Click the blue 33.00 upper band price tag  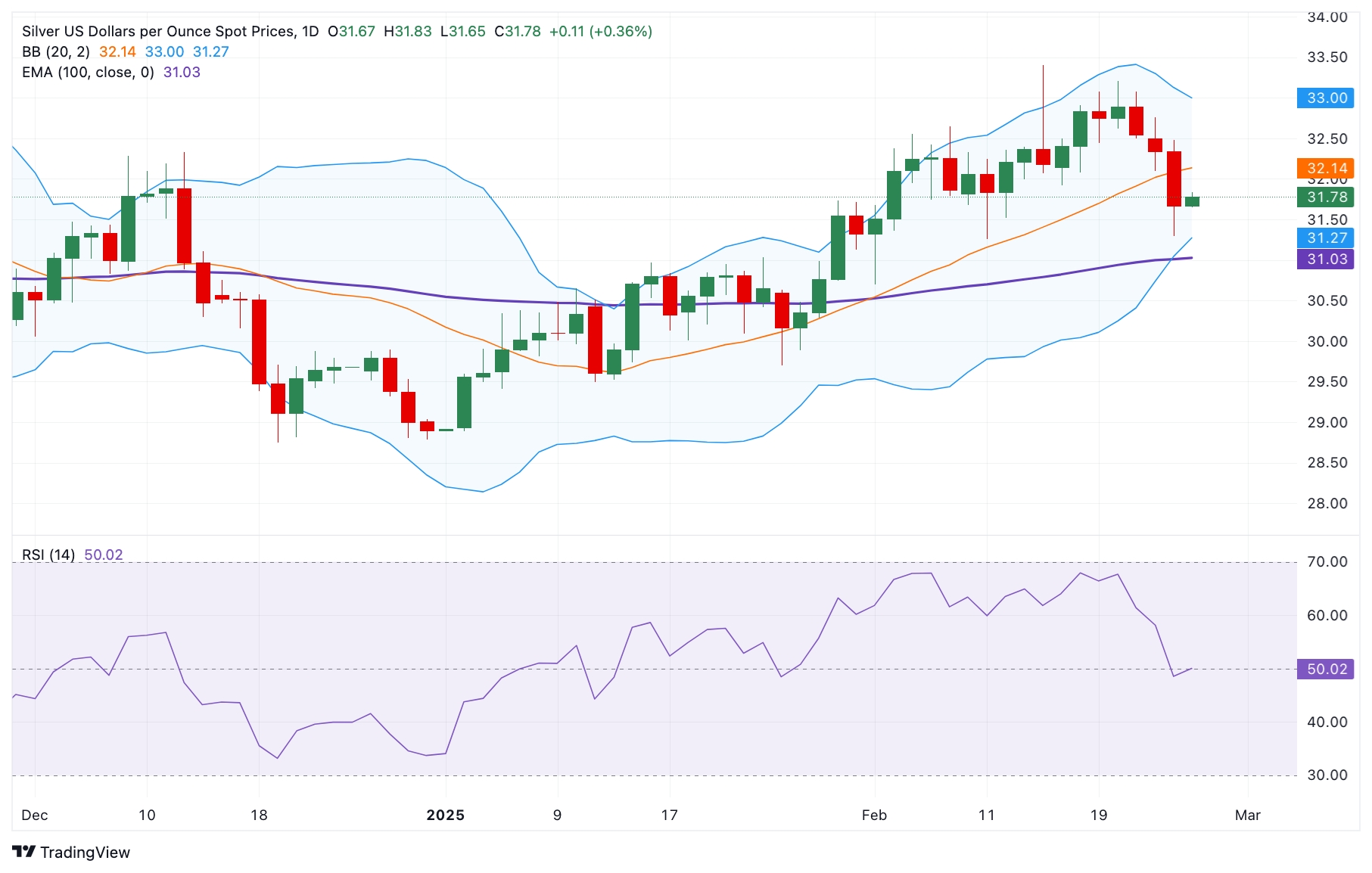[1327, 98]
